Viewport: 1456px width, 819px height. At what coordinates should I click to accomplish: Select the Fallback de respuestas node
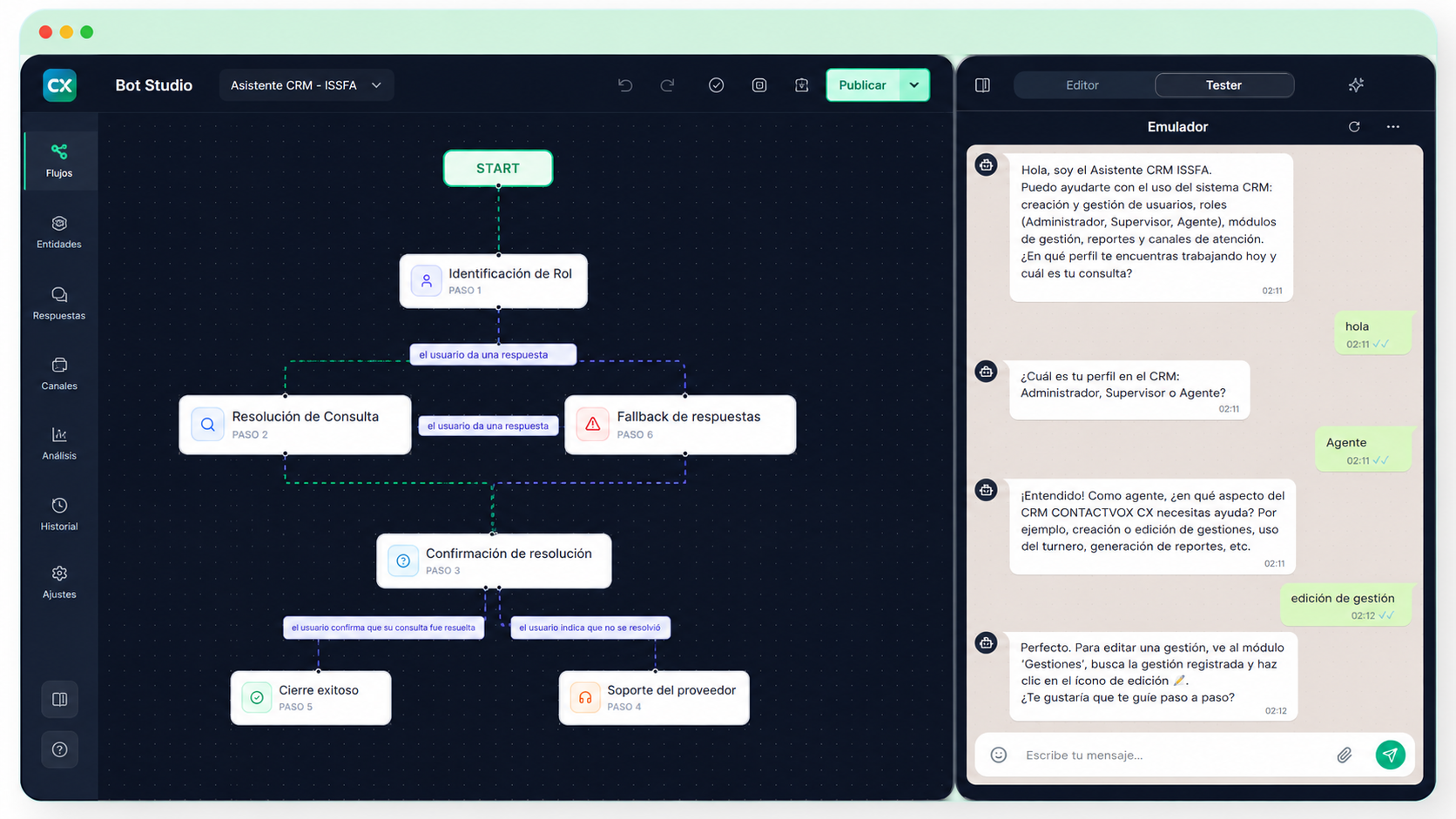(680, 425)
